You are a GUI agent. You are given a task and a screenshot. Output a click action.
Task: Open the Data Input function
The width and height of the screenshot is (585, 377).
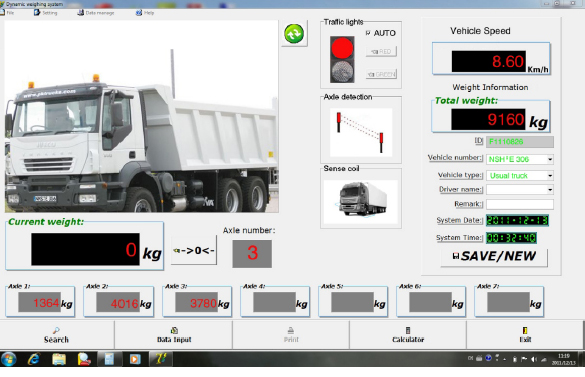click(x=174, y=335)
